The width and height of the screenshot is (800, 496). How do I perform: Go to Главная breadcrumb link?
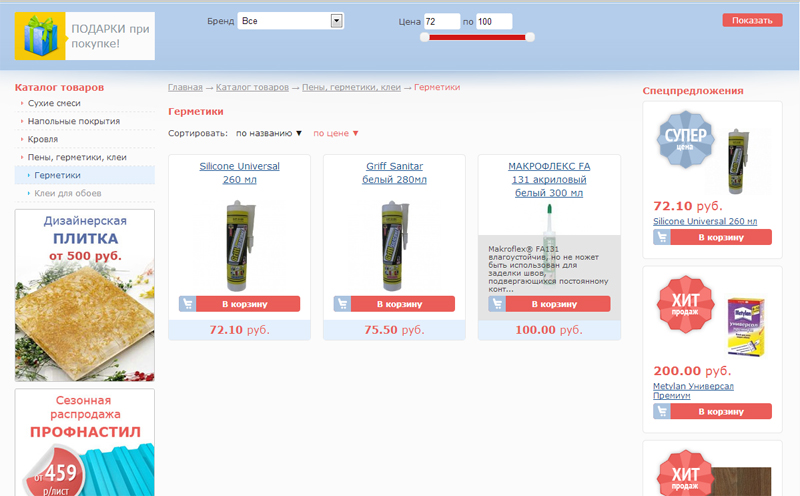[185, 87]
